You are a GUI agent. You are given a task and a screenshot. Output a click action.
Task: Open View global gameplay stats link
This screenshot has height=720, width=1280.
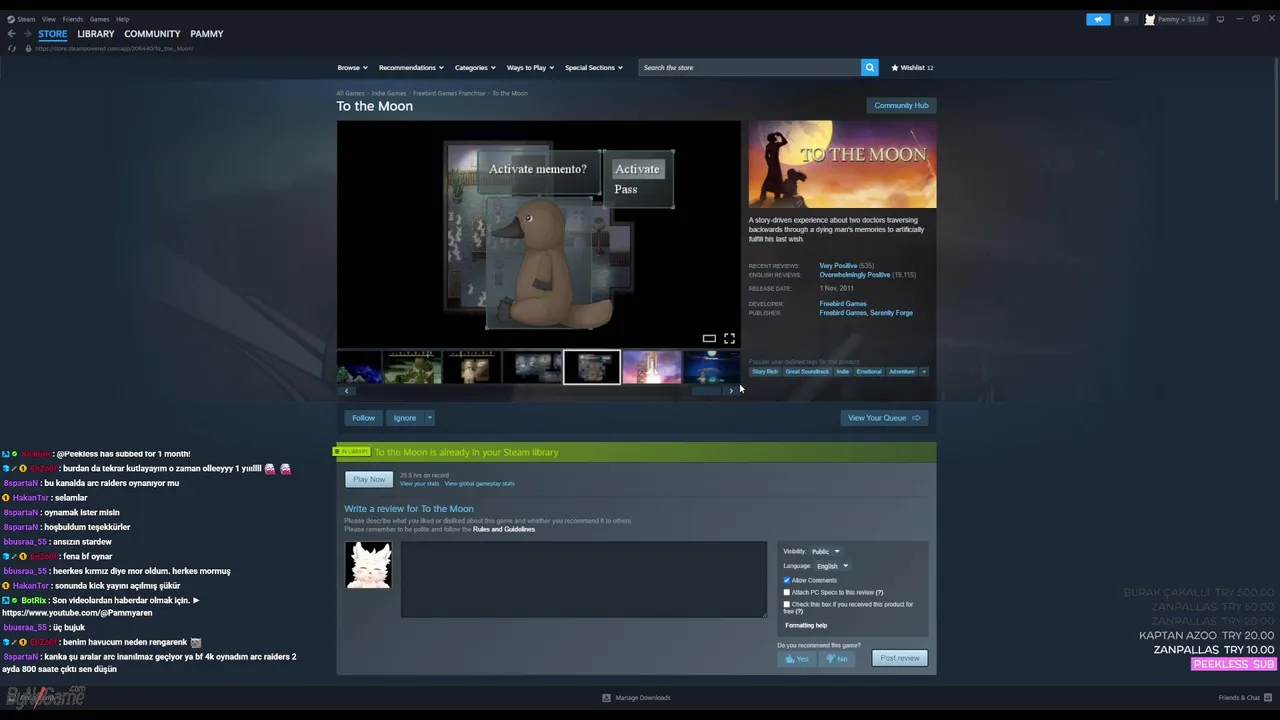[480, 484]
